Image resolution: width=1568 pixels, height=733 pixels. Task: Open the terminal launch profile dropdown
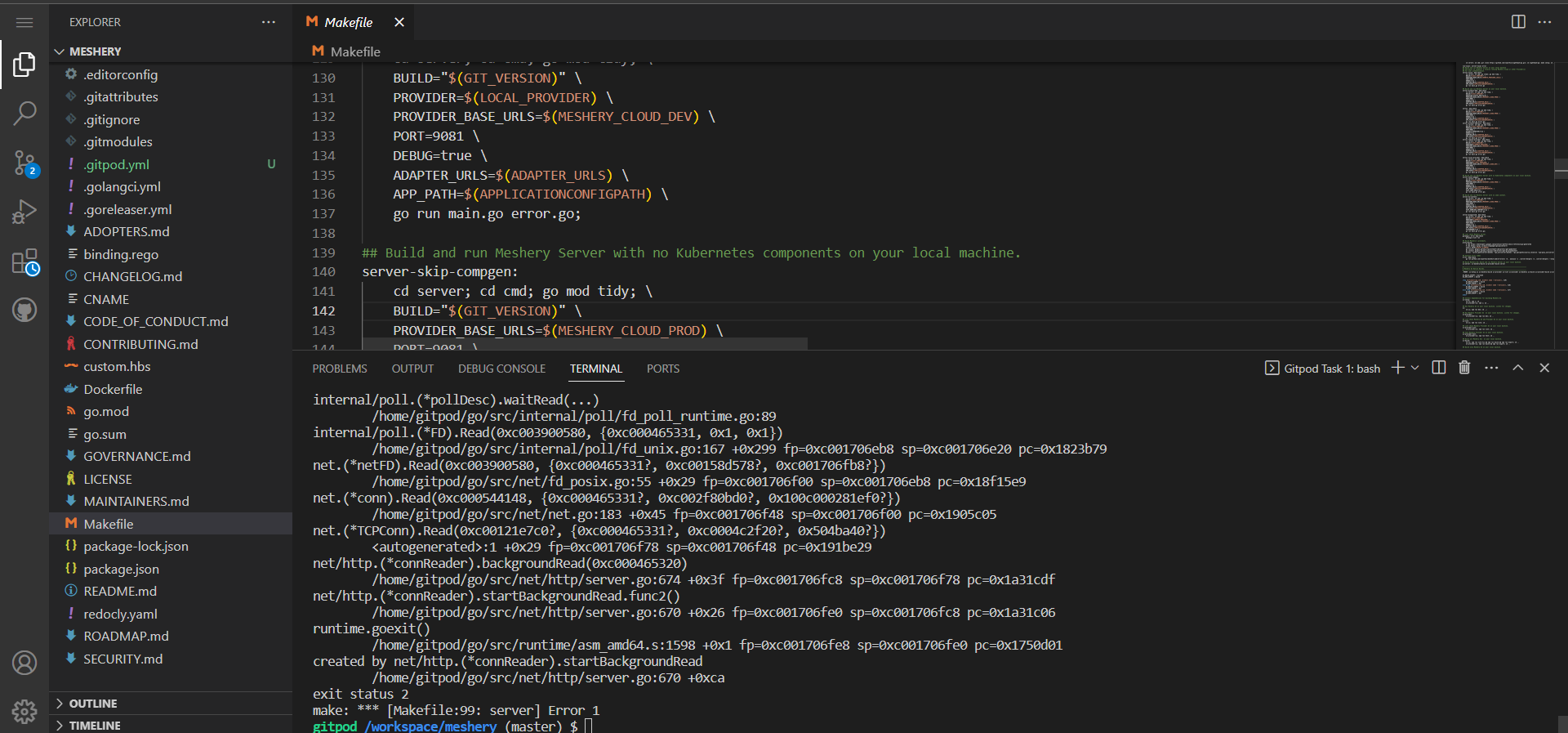click(1415, 368)
